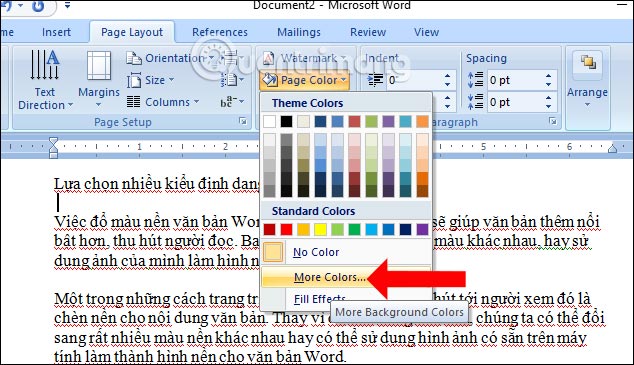Expand the Size dropdown arrow
Image resolution: width=634 pixels, height=365 pixels.
point(171,80)
